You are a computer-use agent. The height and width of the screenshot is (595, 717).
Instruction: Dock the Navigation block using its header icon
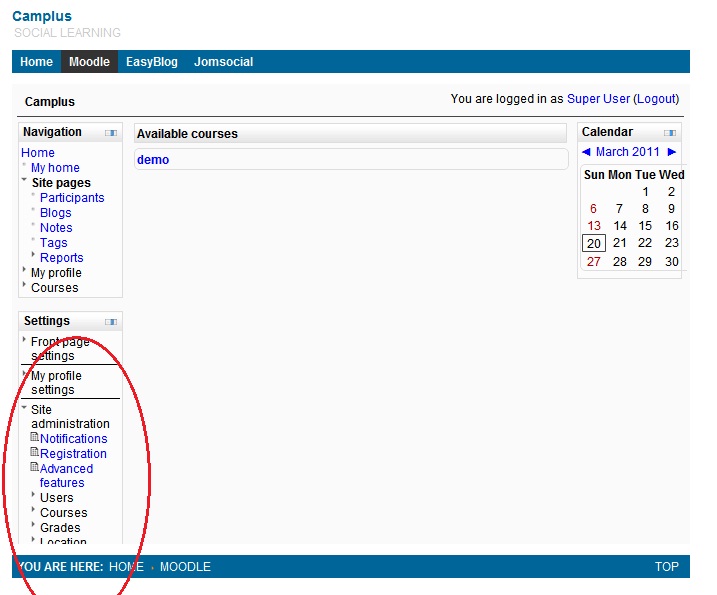111,133
